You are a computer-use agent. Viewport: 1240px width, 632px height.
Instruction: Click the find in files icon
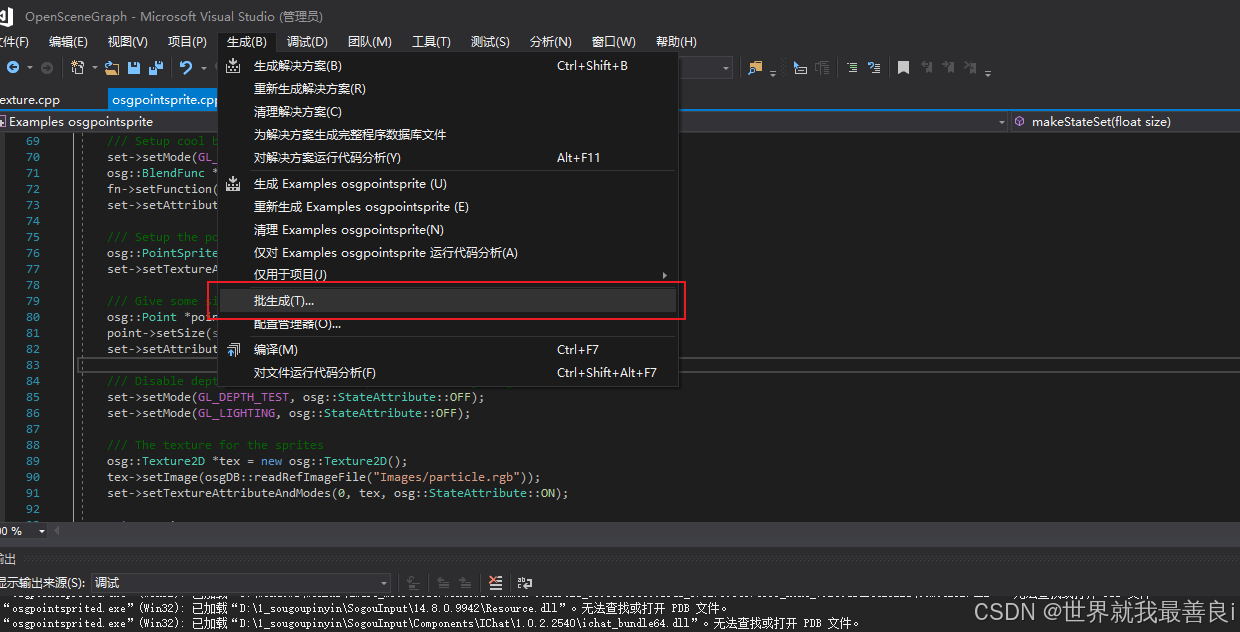click(x=755, y=68)
